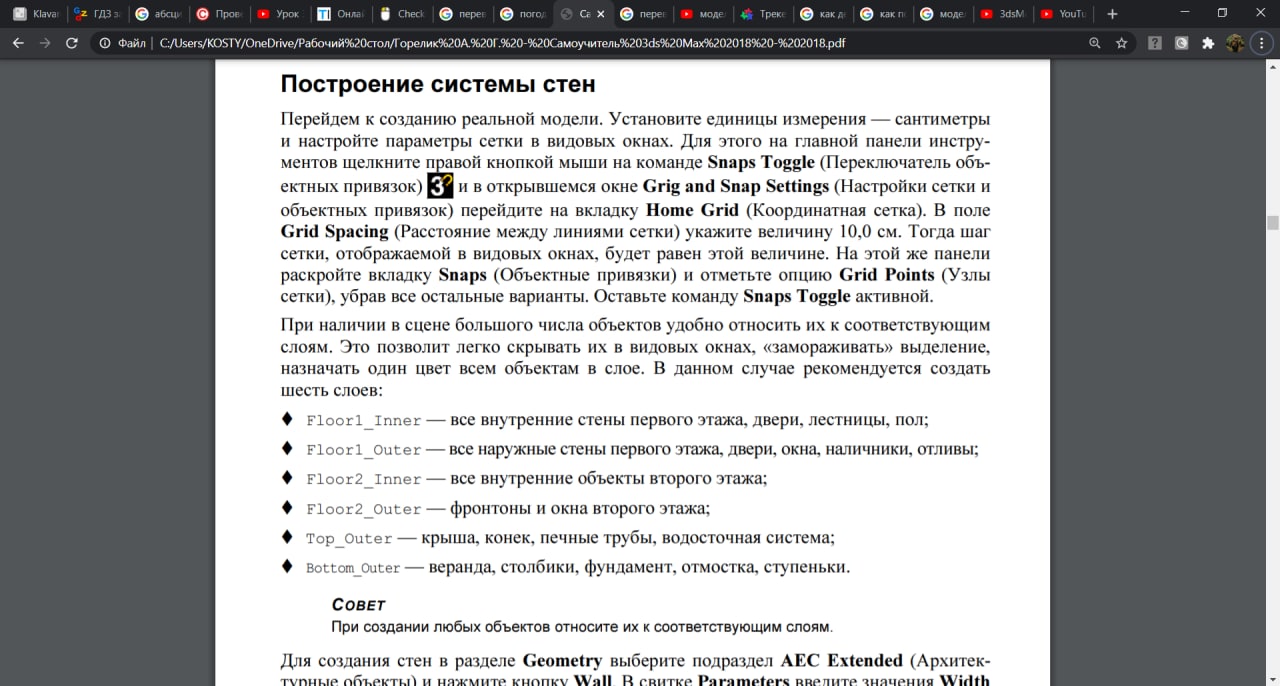Close the active 'Са' PDF tab
The height and width of the screenshot is (686, 1280).
[x=601, y=14]
